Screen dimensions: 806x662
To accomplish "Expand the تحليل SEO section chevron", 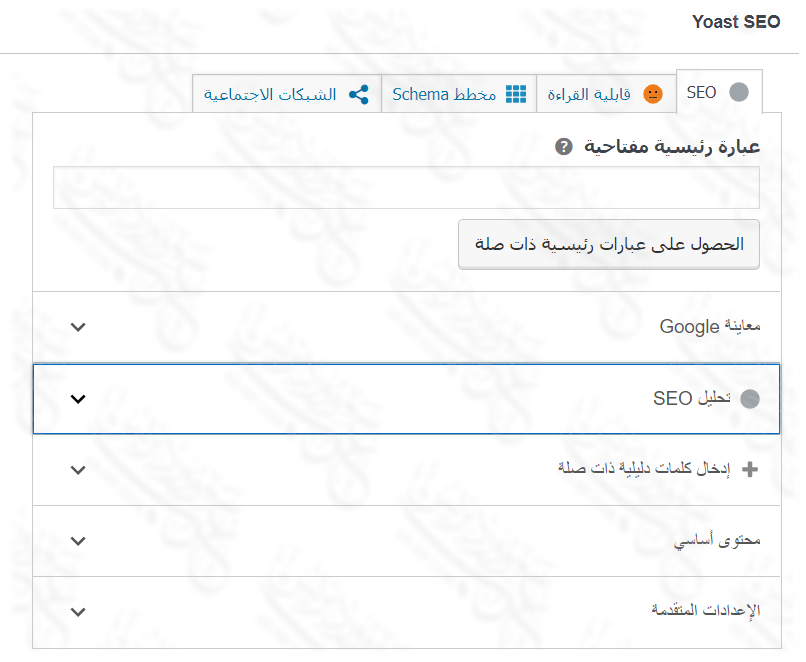I will coord(79,399).
